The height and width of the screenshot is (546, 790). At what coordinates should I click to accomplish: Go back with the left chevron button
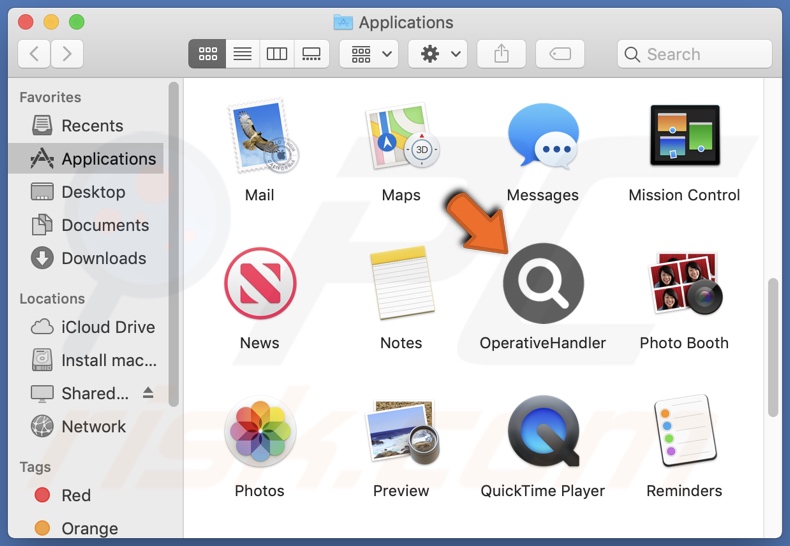[x=34, y=53]
